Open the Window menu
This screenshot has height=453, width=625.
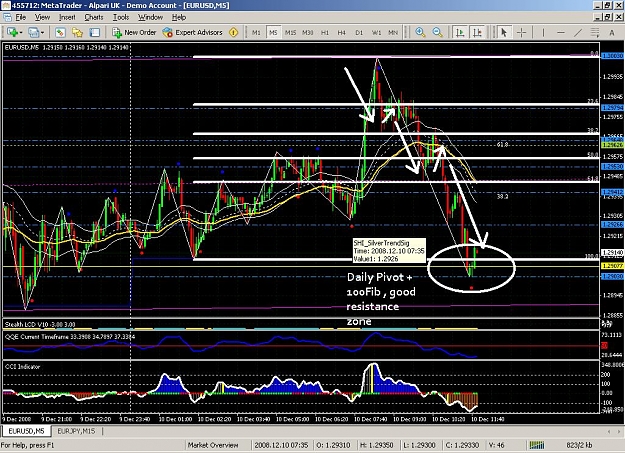pyautogui.click(x=150, y=17)
